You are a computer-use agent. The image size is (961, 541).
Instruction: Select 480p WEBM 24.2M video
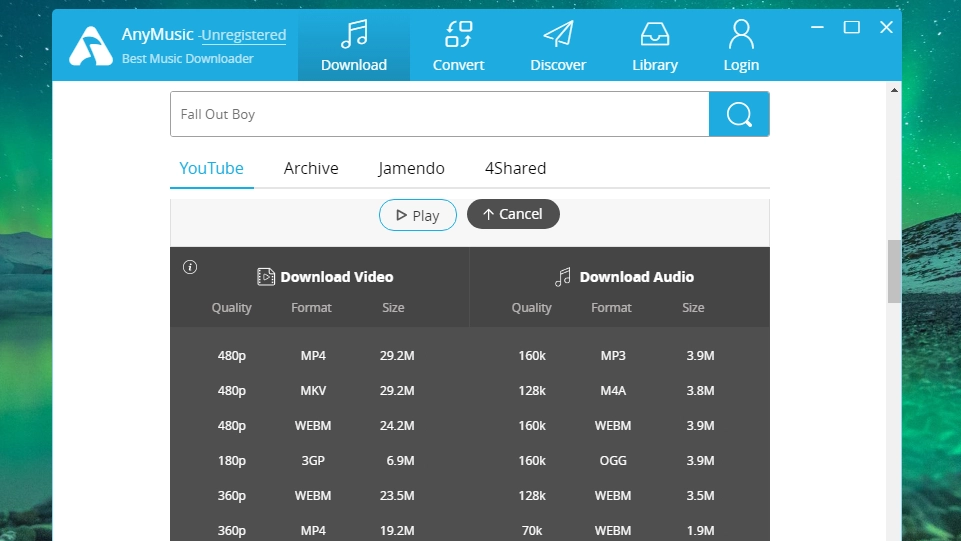(x=316, y=425)
